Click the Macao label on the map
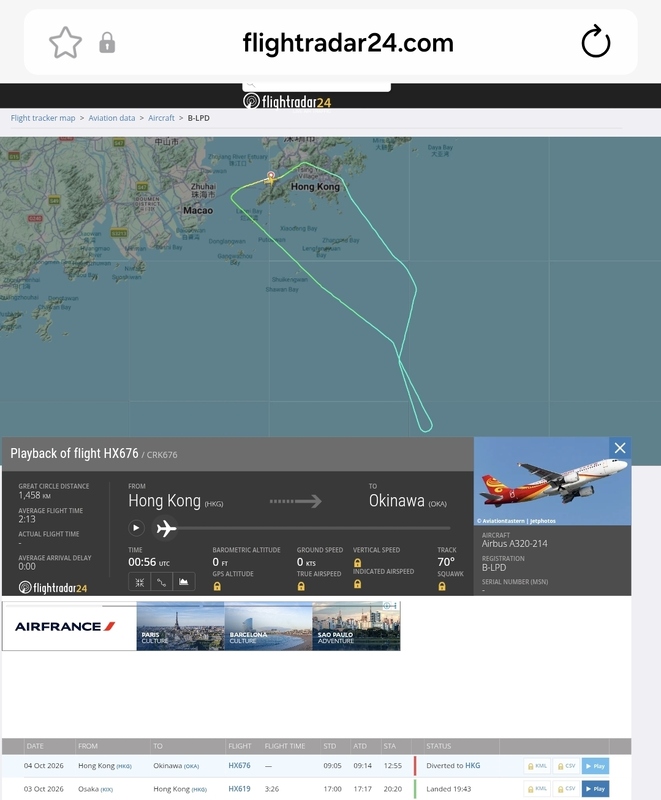 (198, 210)
